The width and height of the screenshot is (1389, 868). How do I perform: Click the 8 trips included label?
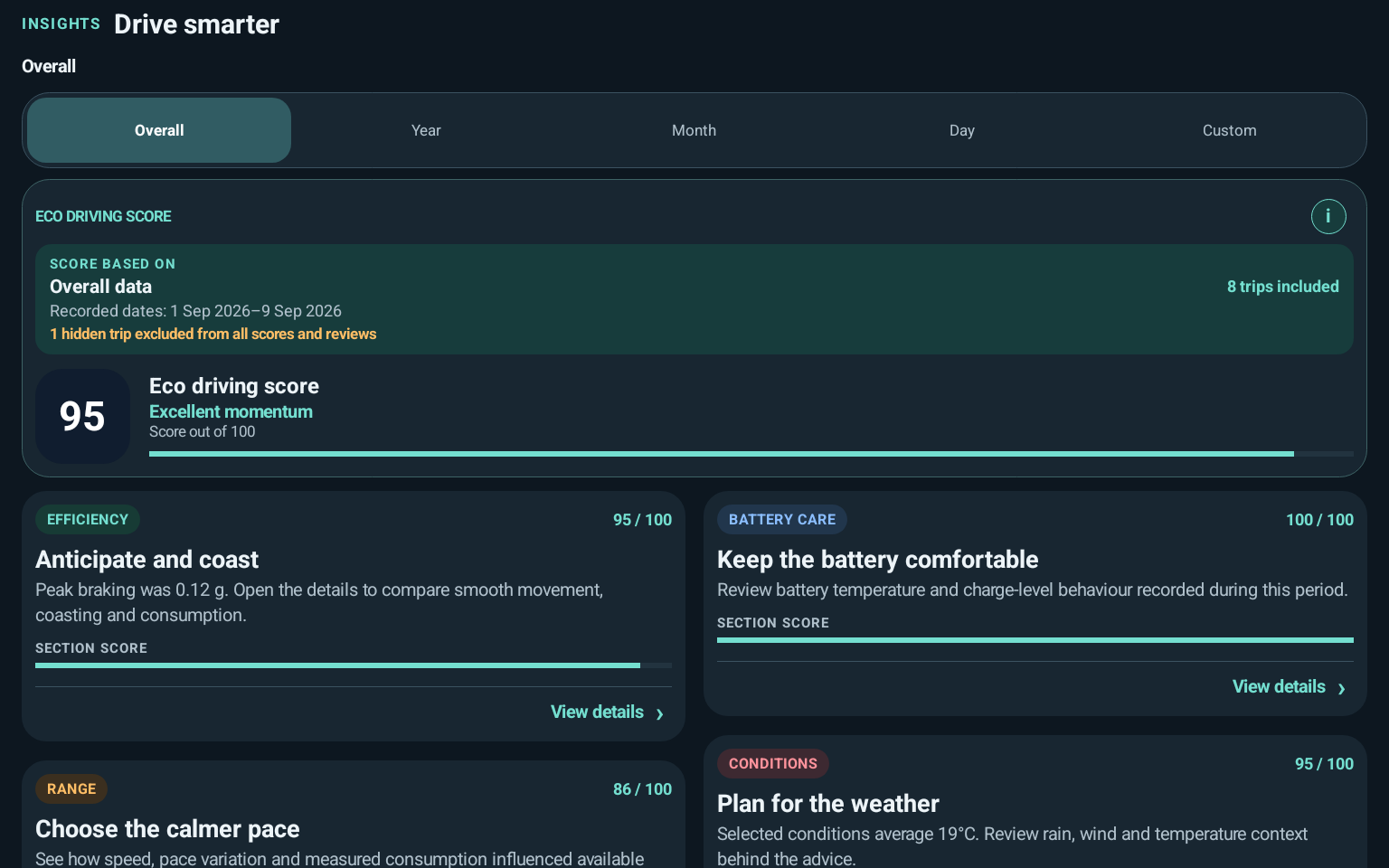(x=1282, y=287)
